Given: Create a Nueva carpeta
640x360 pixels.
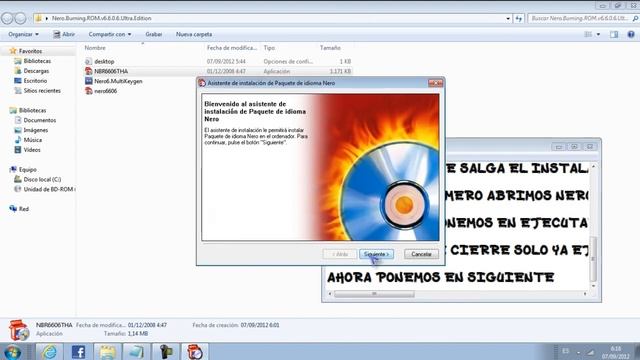Looking at the screenshot, I should click(194, 34).
